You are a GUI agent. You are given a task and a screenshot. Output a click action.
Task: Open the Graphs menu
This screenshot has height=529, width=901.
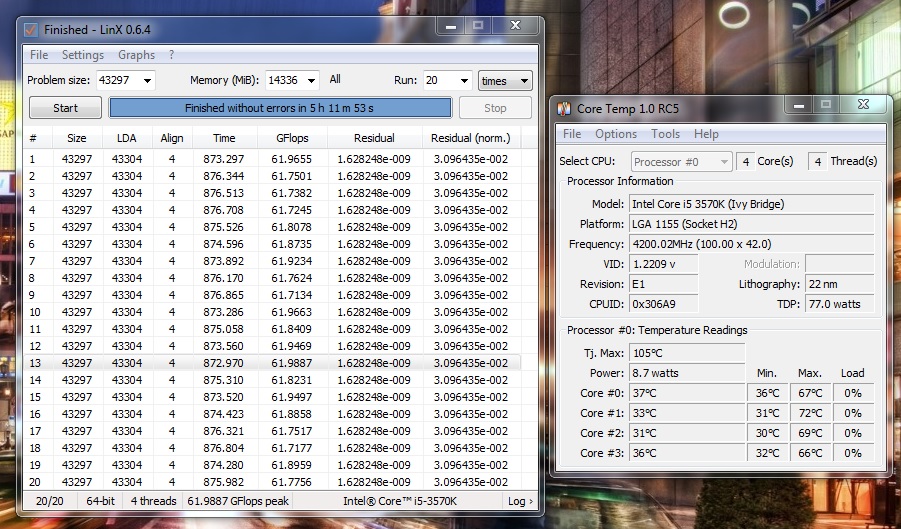(x=136, y=55)
